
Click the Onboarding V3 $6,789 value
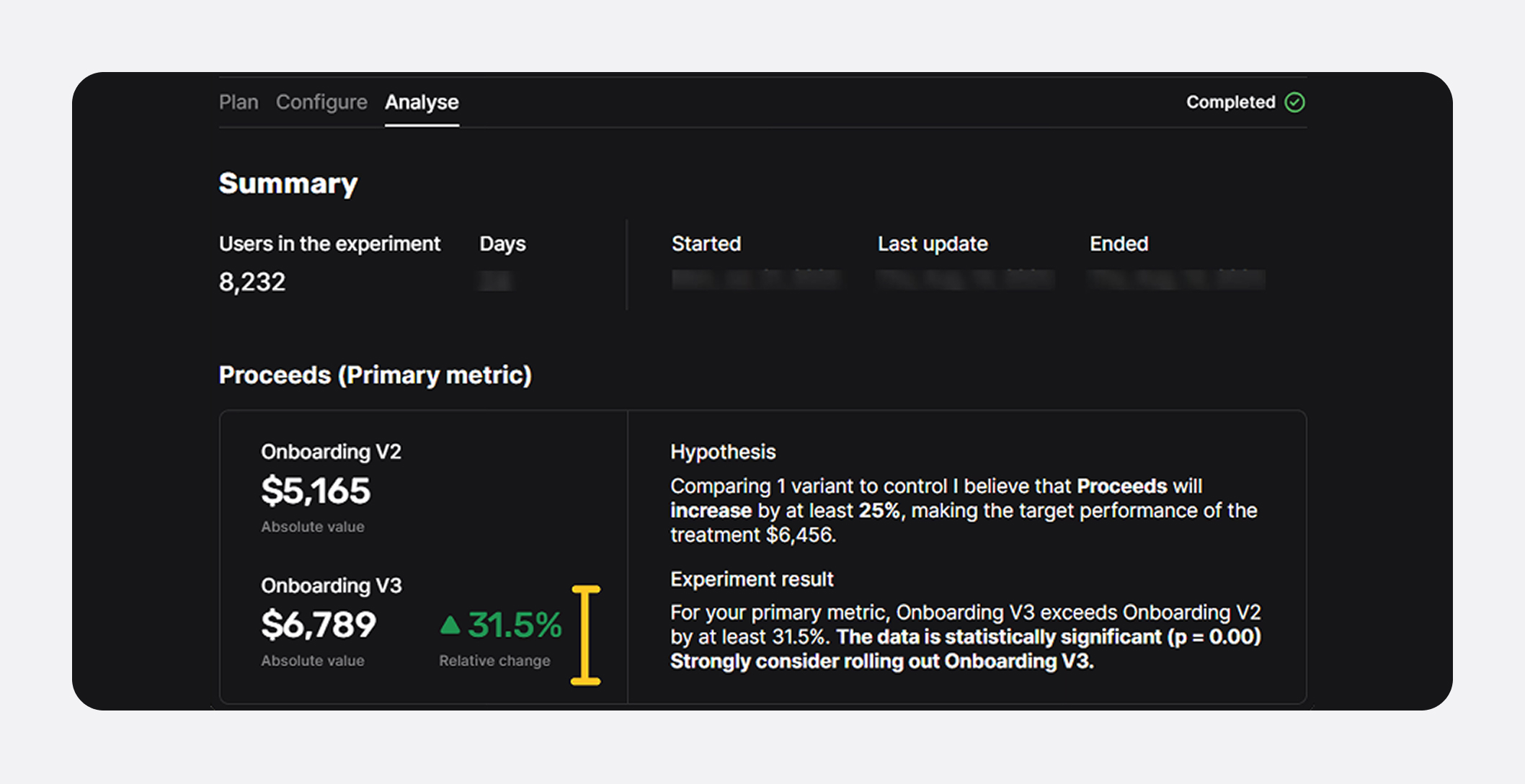(x=319, y=624)
